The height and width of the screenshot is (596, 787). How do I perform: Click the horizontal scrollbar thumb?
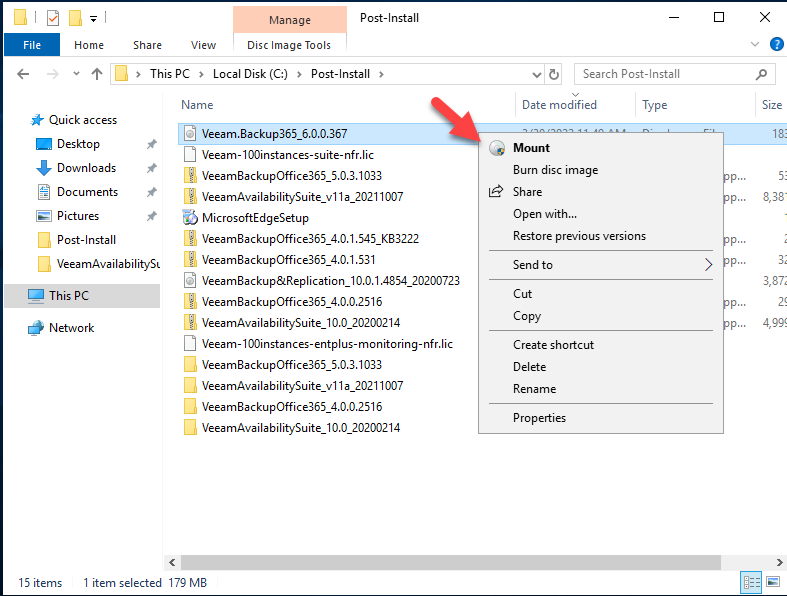pos(451,562)
